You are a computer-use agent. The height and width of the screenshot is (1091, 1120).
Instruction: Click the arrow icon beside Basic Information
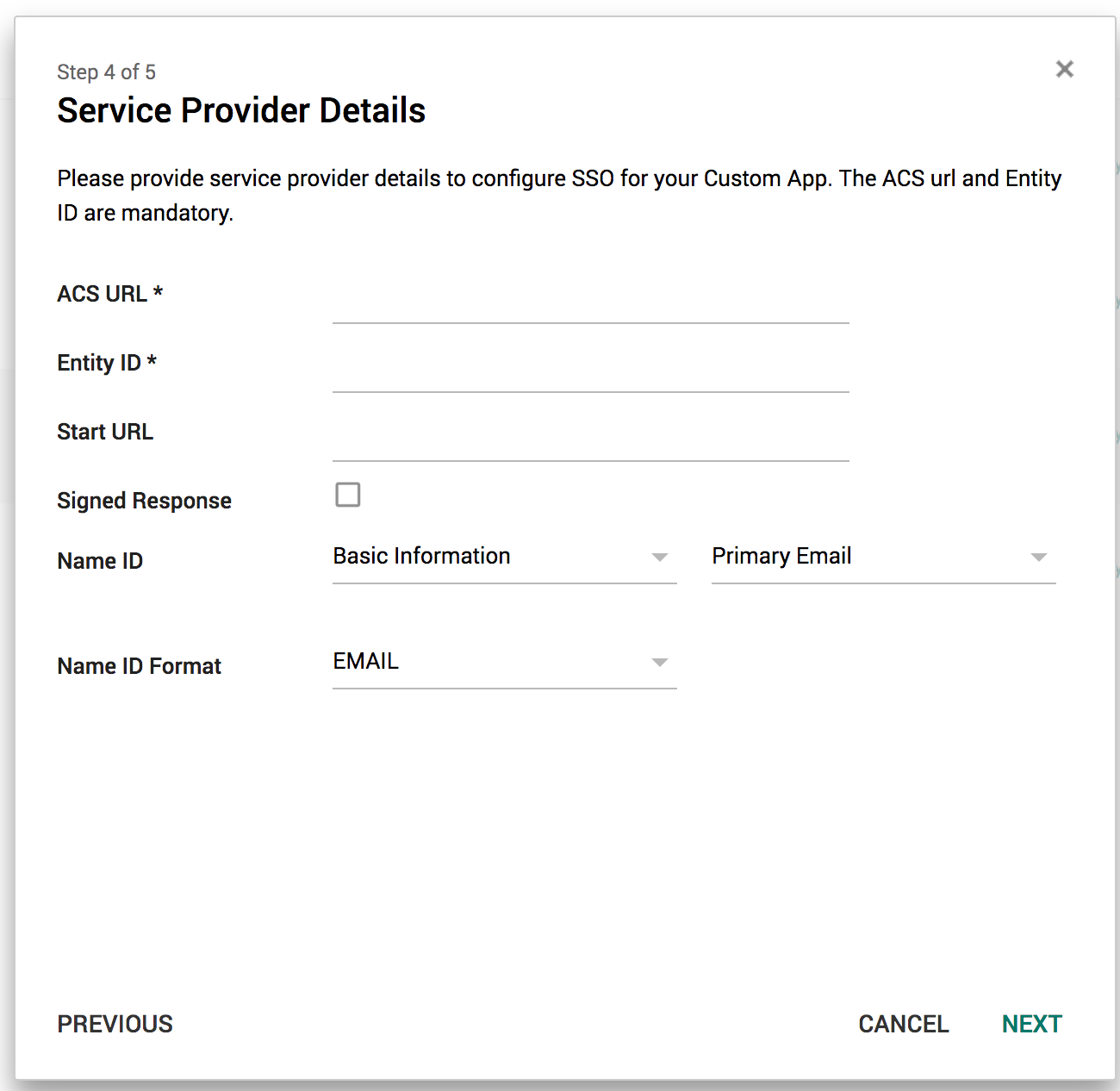(660, 558)
